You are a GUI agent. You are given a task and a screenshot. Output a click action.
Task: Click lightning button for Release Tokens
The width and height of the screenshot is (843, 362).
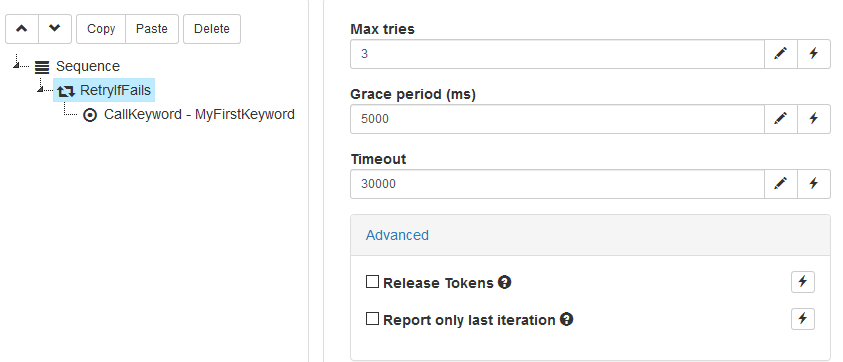click(803, 282)
